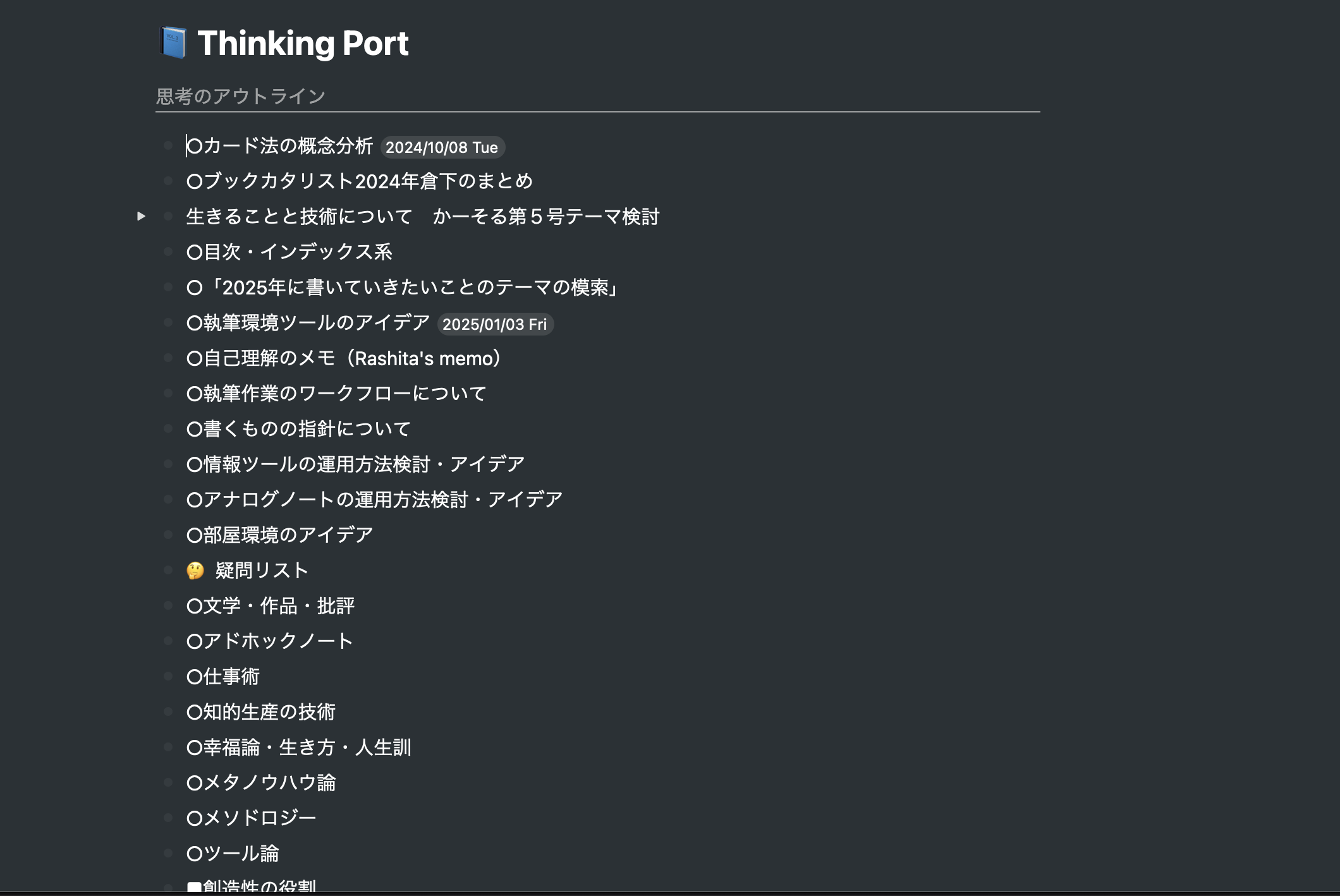
Task: Expand 生きることと技術について using its disclosure triangle
Action: 140,217
